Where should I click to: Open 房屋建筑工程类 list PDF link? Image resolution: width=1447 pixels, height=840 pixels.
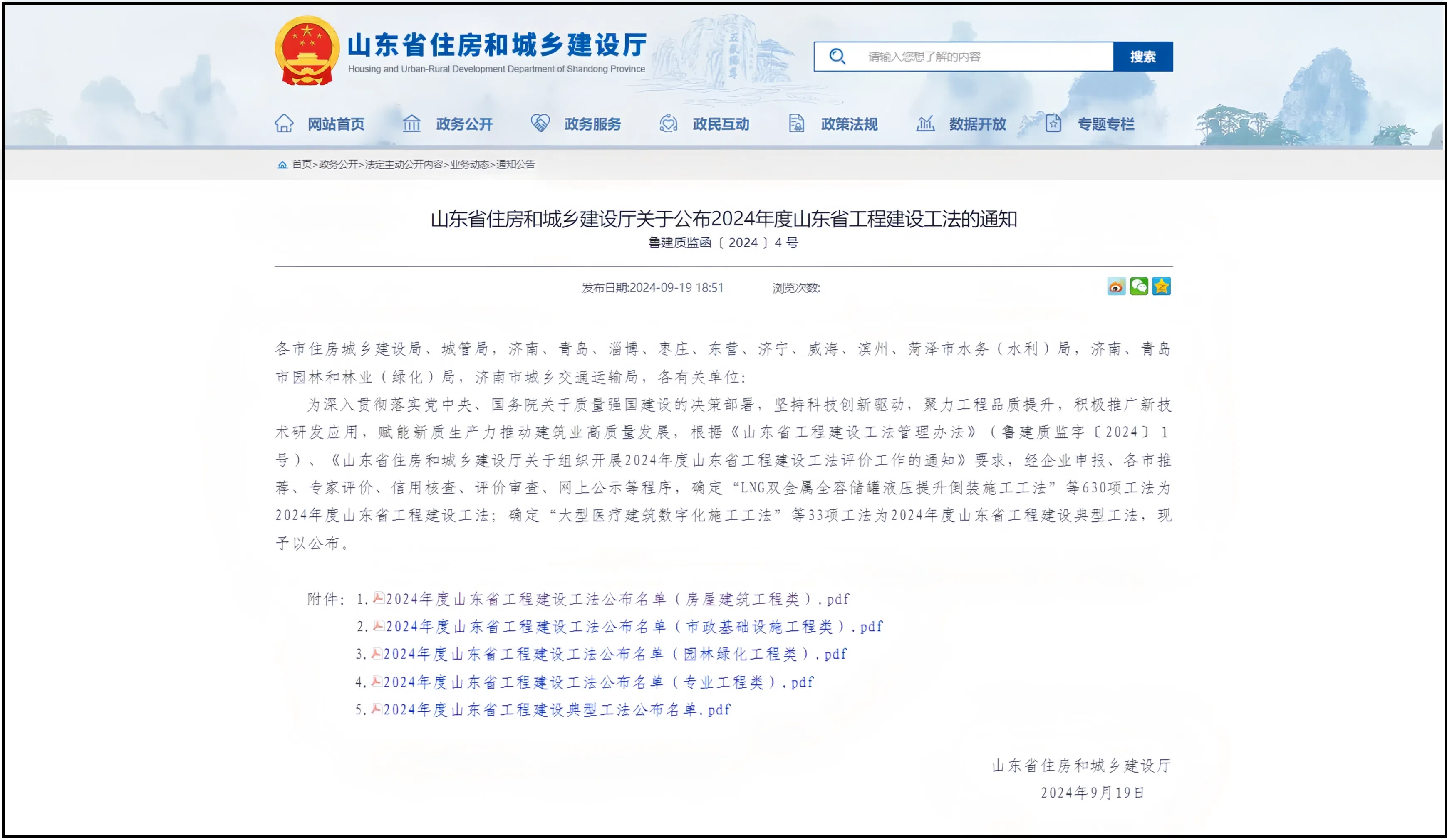pyautogui.click(x=618, y=599)
